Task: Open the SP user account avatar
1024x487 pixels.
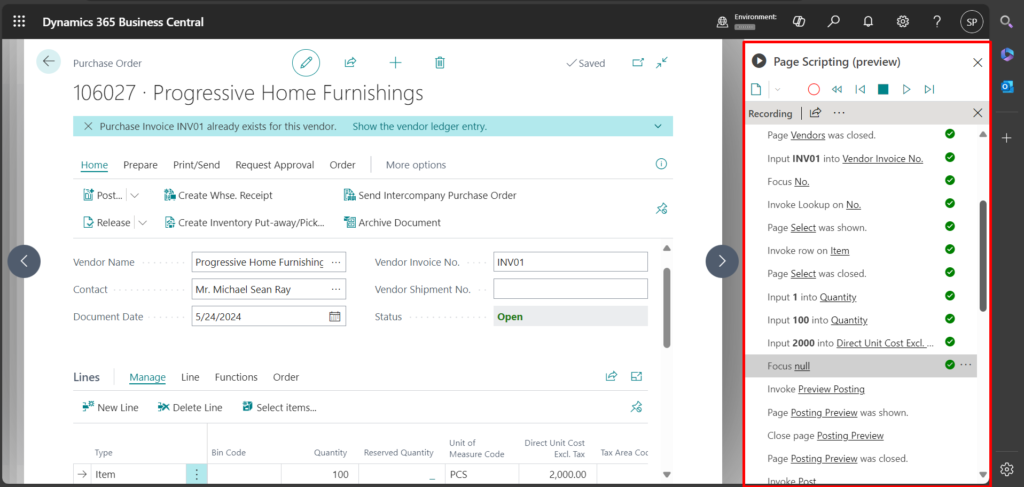Action: click(x=972, y=22)
